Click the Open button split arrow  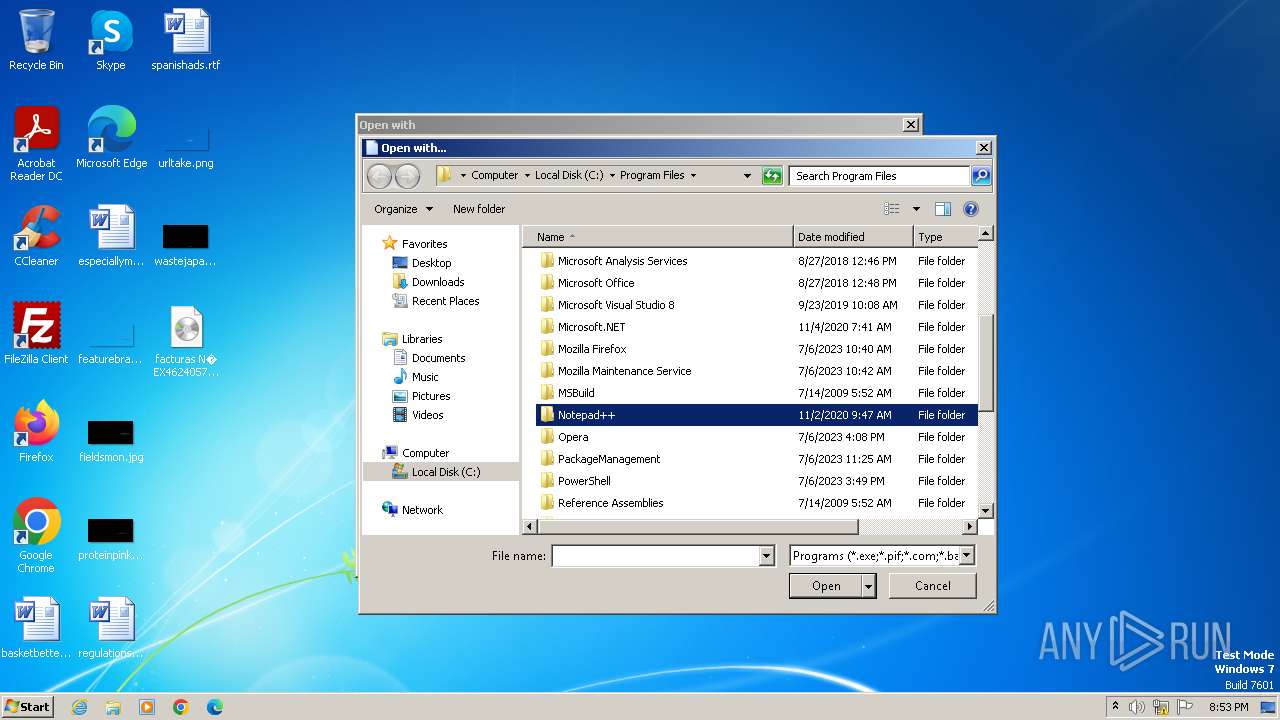(869, 586)
